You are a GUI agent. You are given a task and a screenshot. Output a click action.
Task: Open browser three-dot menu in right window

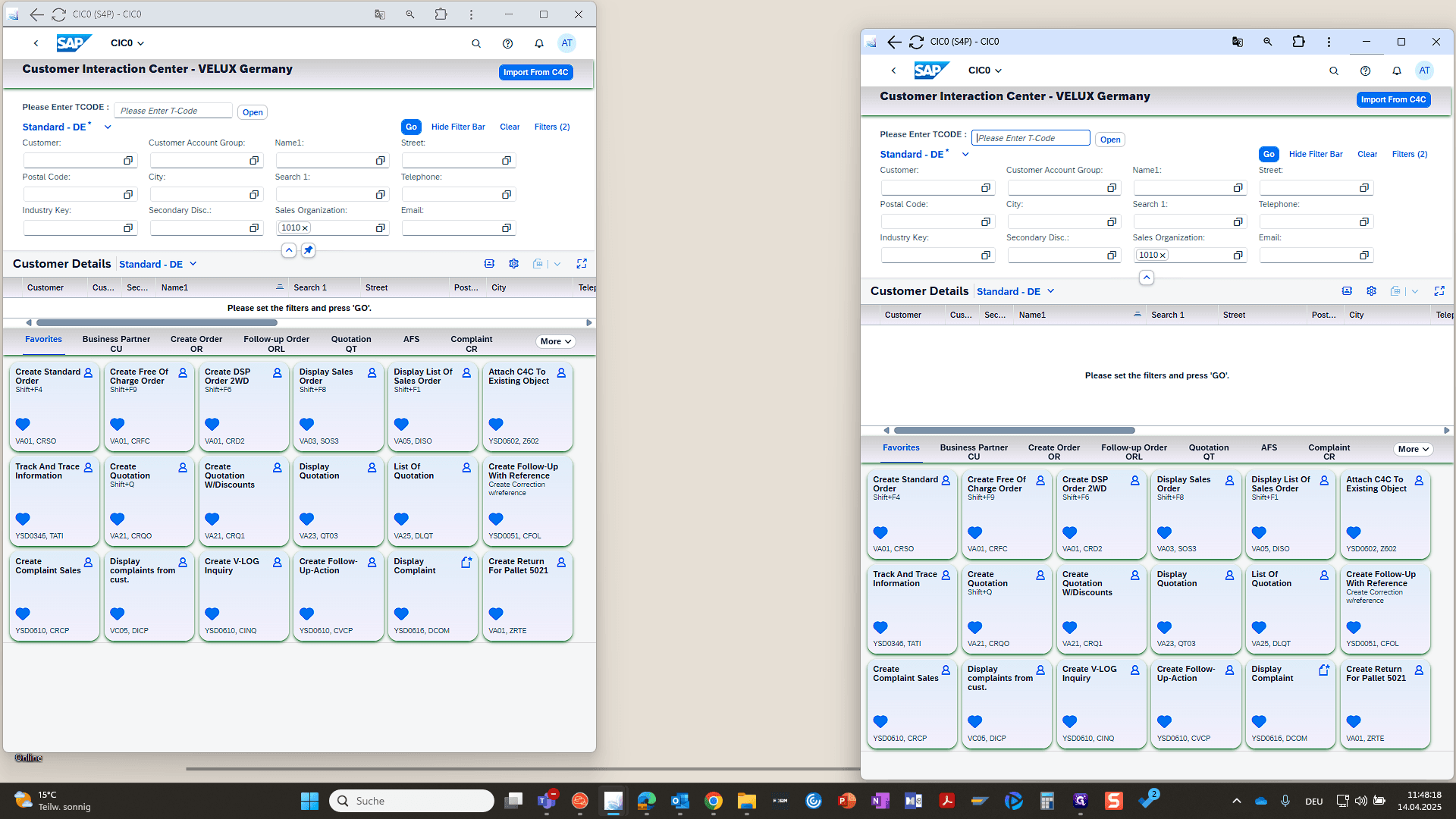[x=1329, y=42]
